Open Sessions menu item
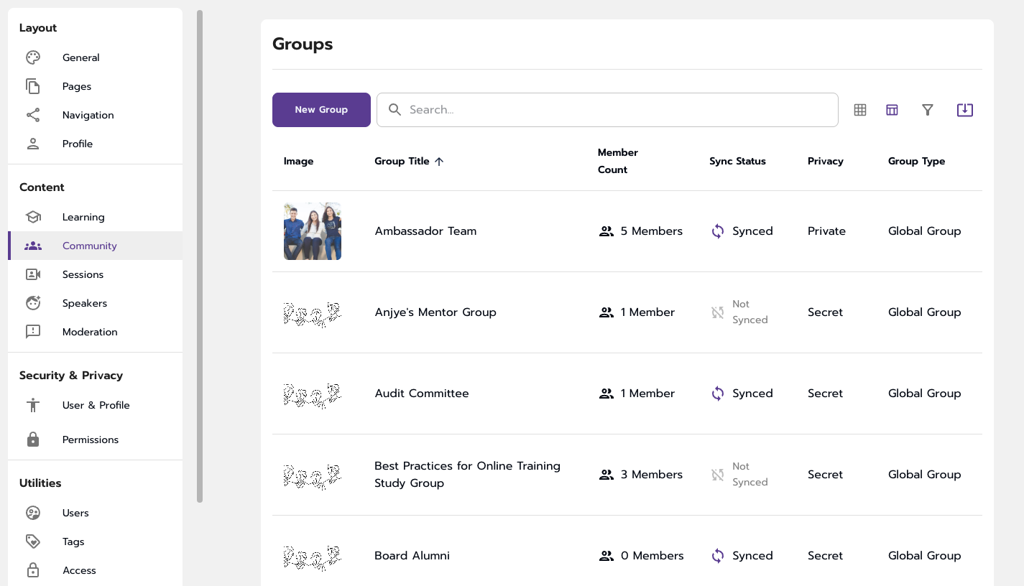The height and width of the screenshot is (586, 1024). (95, 274)
